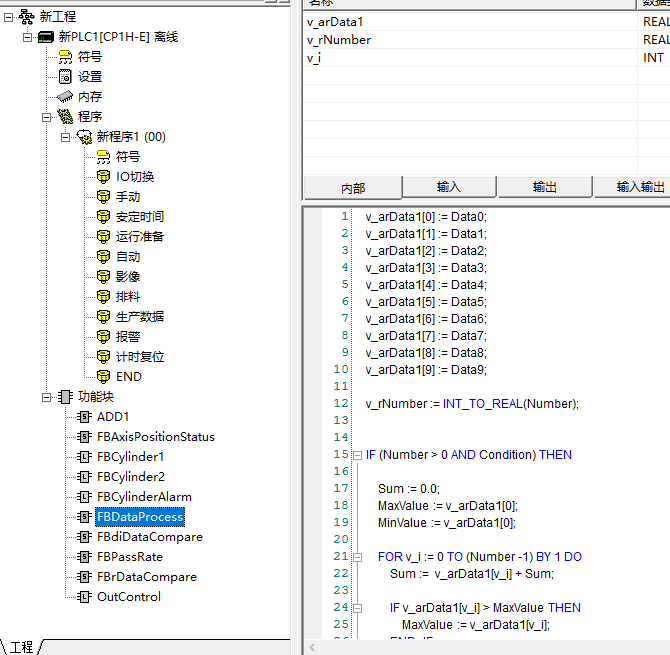Open the 工程 workspace tab

(x=21, y=647)
